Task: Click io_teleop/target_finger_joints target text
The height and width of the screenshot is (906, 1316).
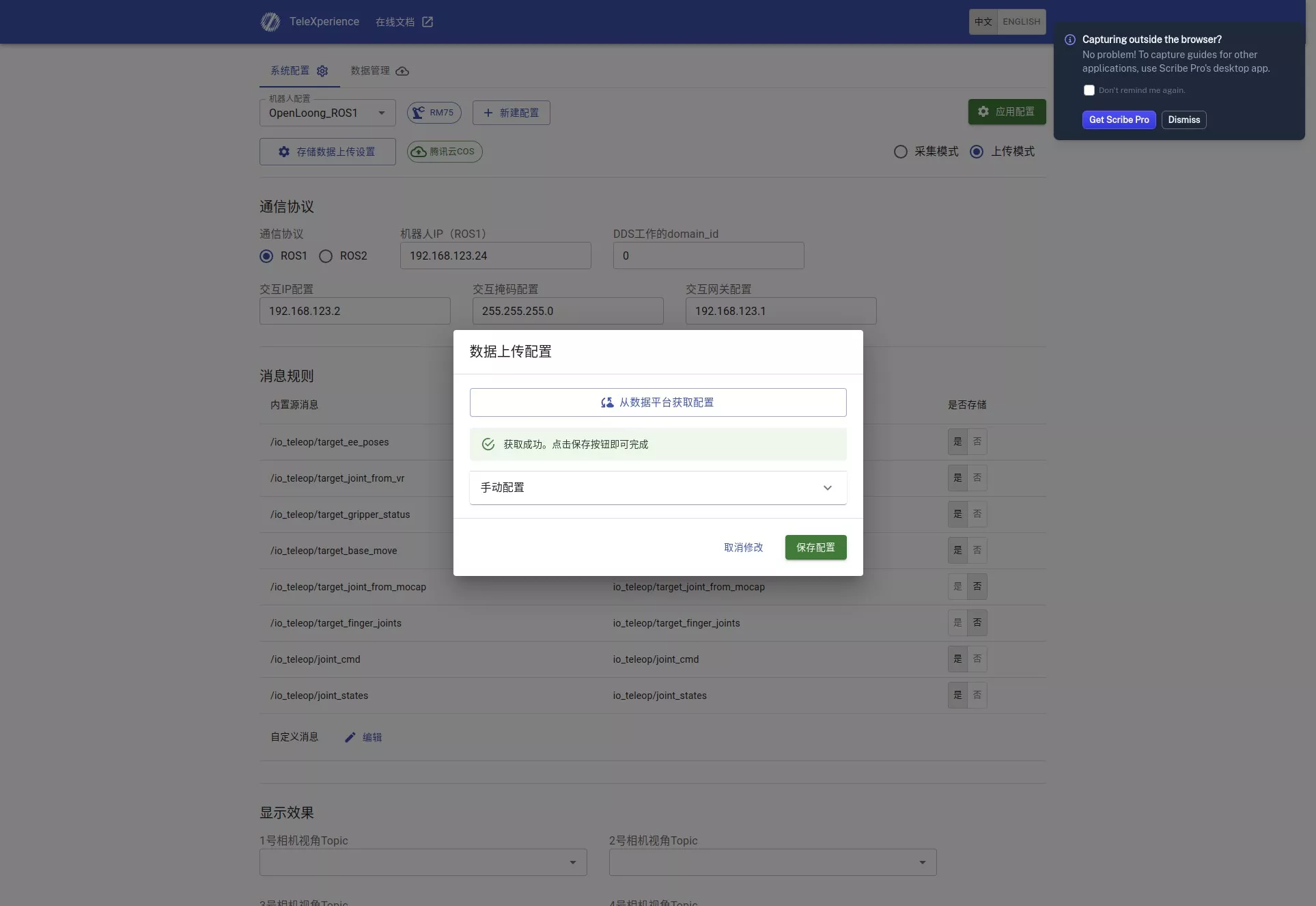Action: pyautogui.click(x=676, y=623)
